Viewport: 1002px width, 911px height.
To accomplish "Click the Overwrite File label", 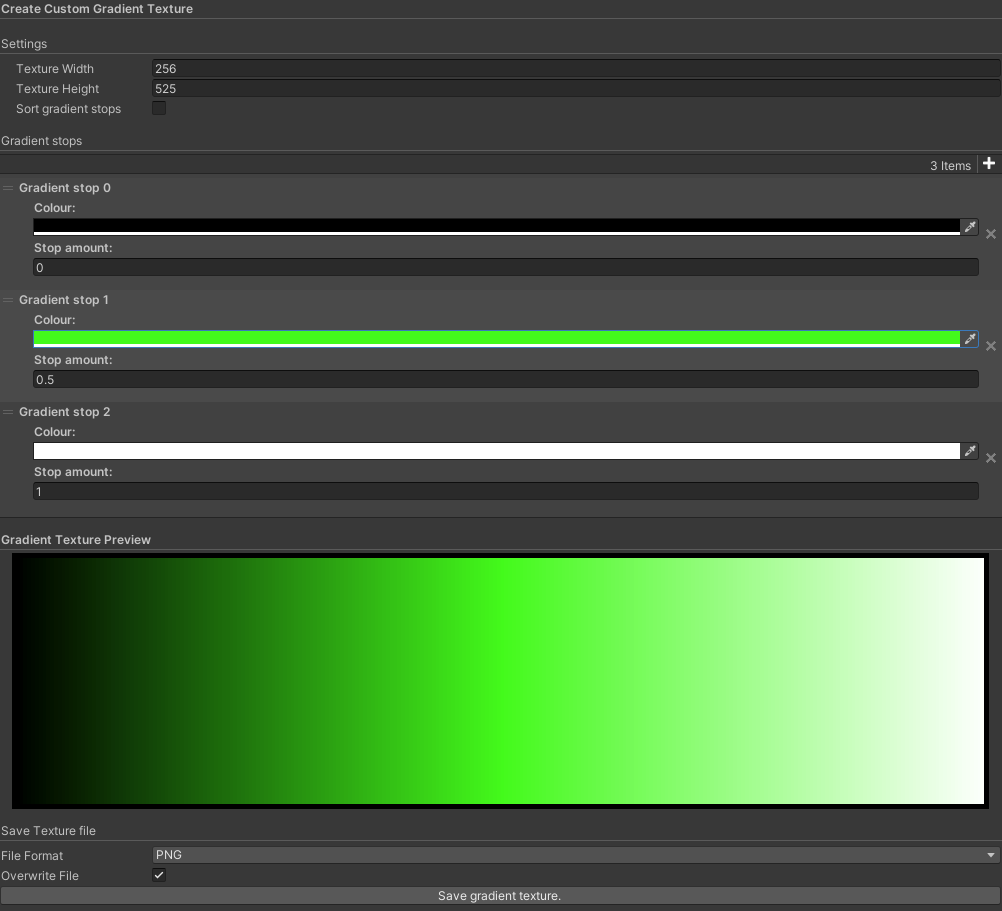I will (x=40, y=876).
